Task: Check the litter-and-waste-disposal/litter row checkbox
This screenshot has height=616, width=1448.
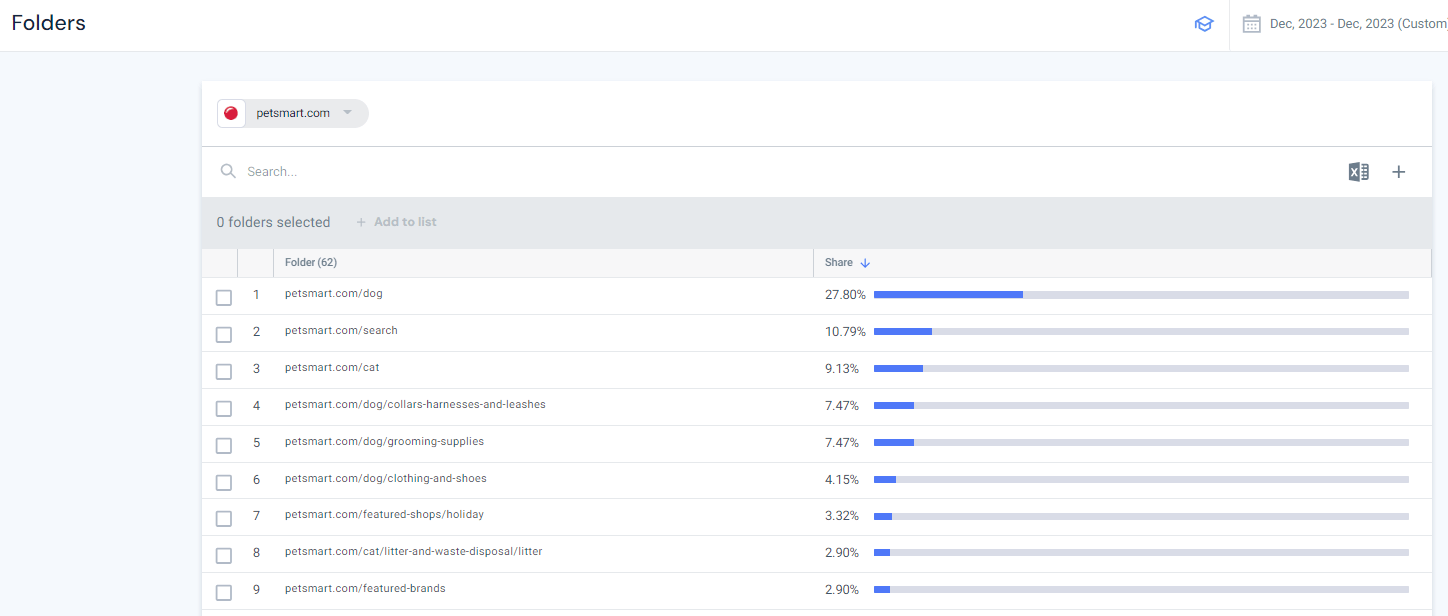Action: [224, 555]
